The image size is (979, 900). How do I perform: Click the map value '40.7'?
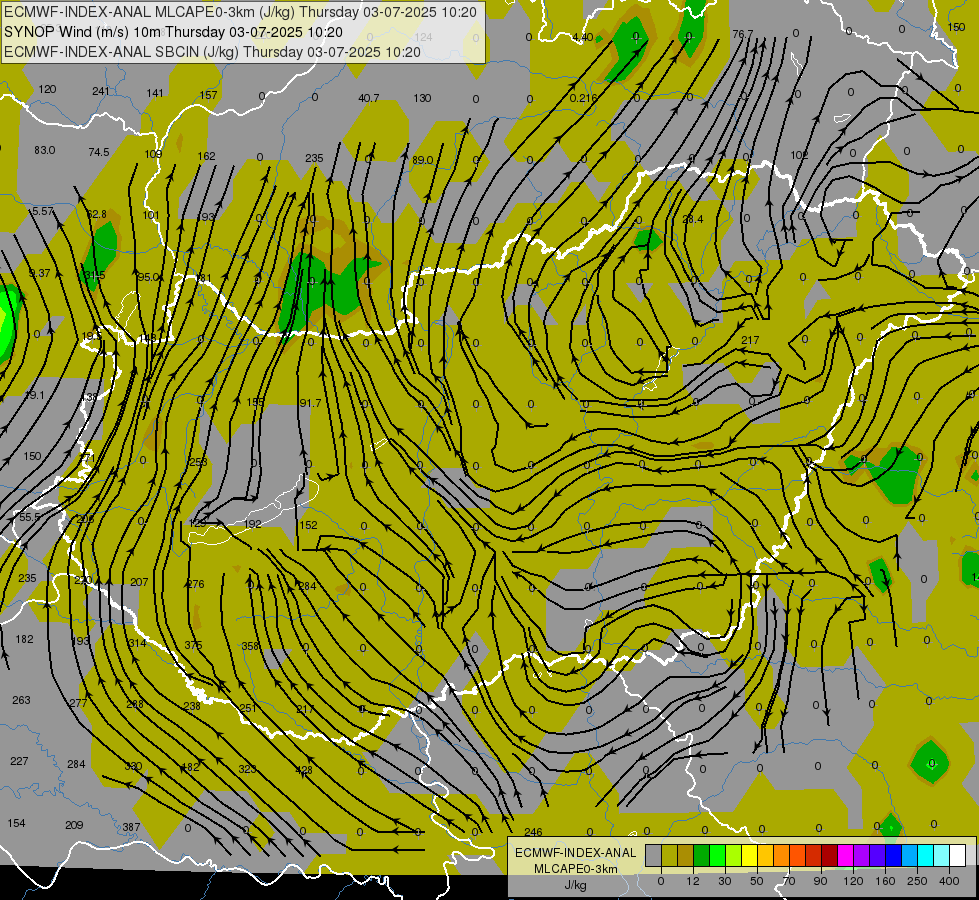coord(368,98)
